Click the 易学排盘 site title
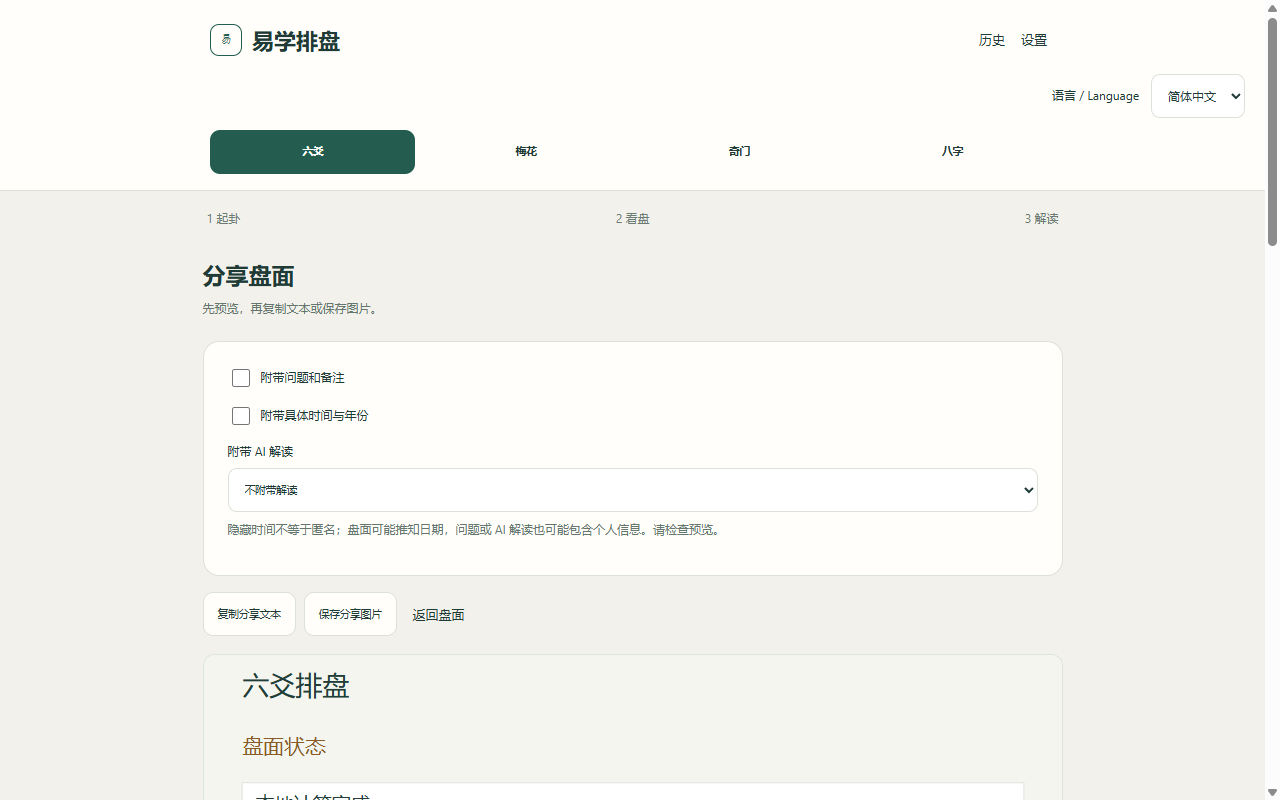This screenshot has height=800, width=1280. pyautogui.click(x=296, y=41)
